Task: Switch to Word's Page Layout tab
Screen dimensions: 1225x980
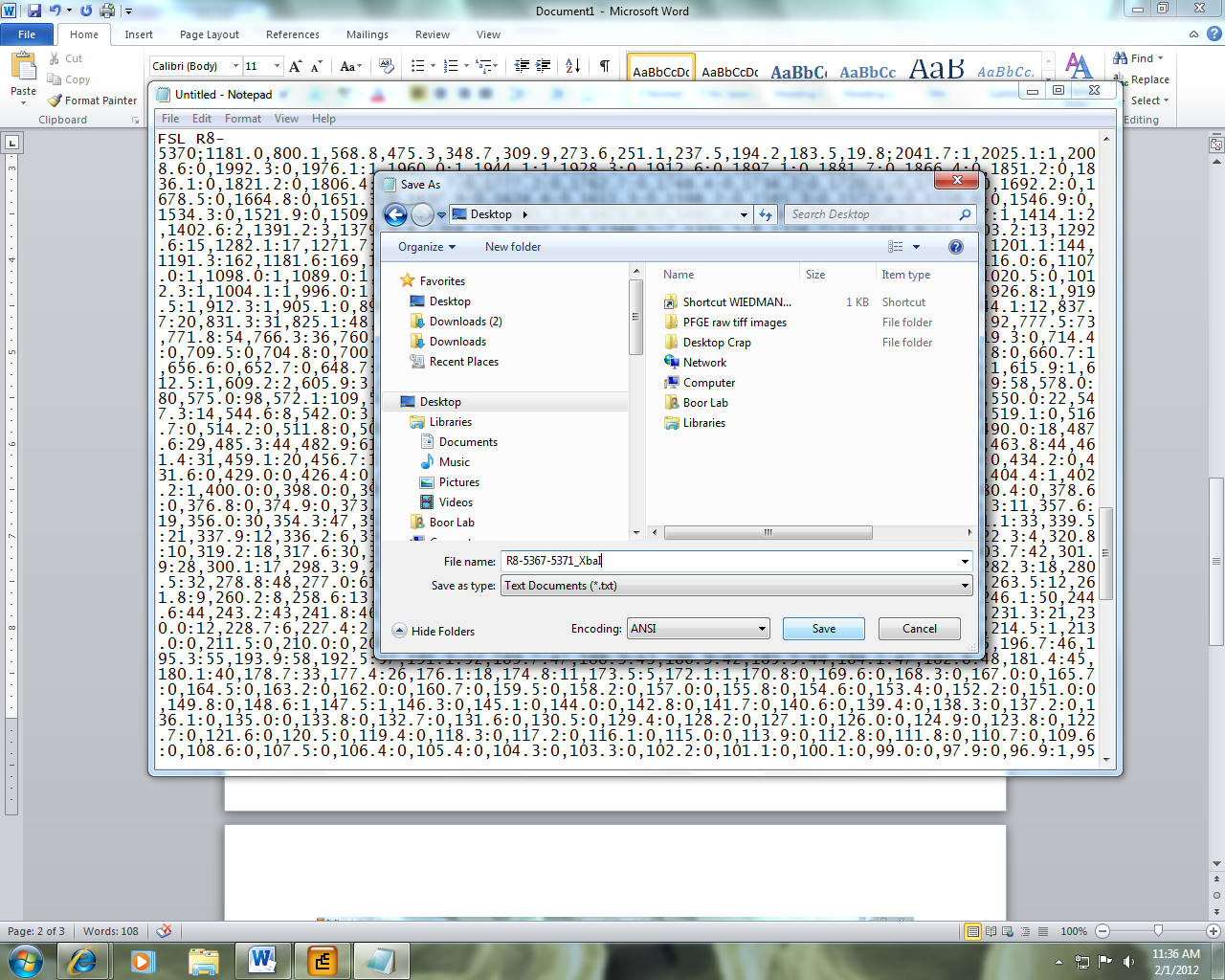Action: (x=210, y=34)
